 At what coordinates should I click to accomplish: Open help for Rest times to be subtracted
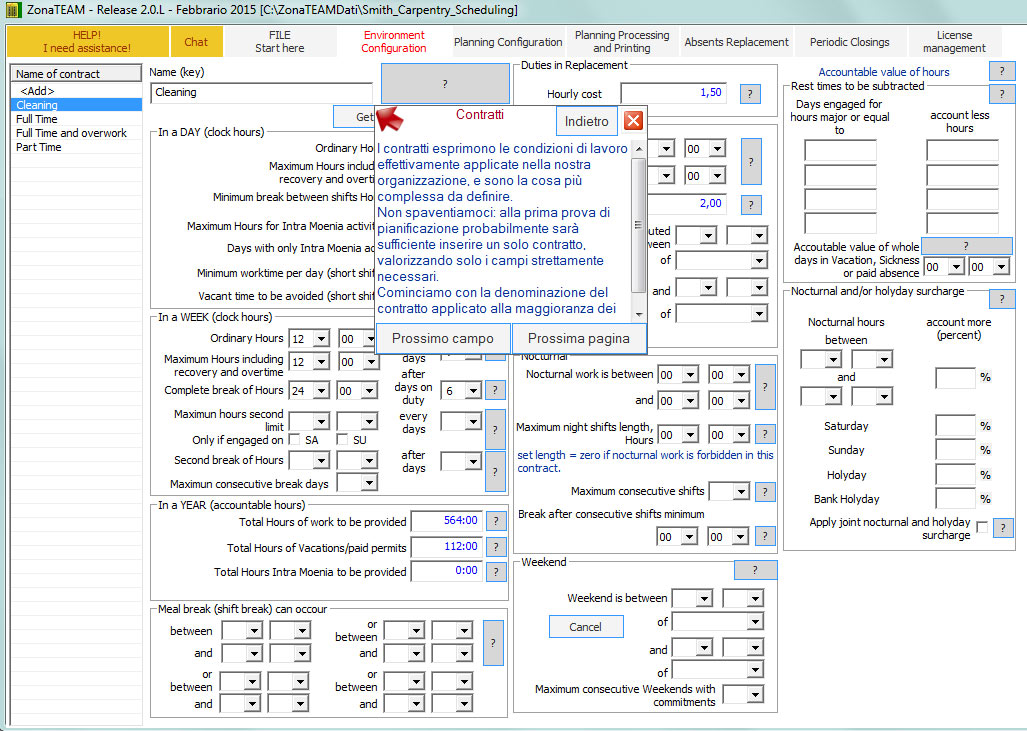pos(1001,94)
